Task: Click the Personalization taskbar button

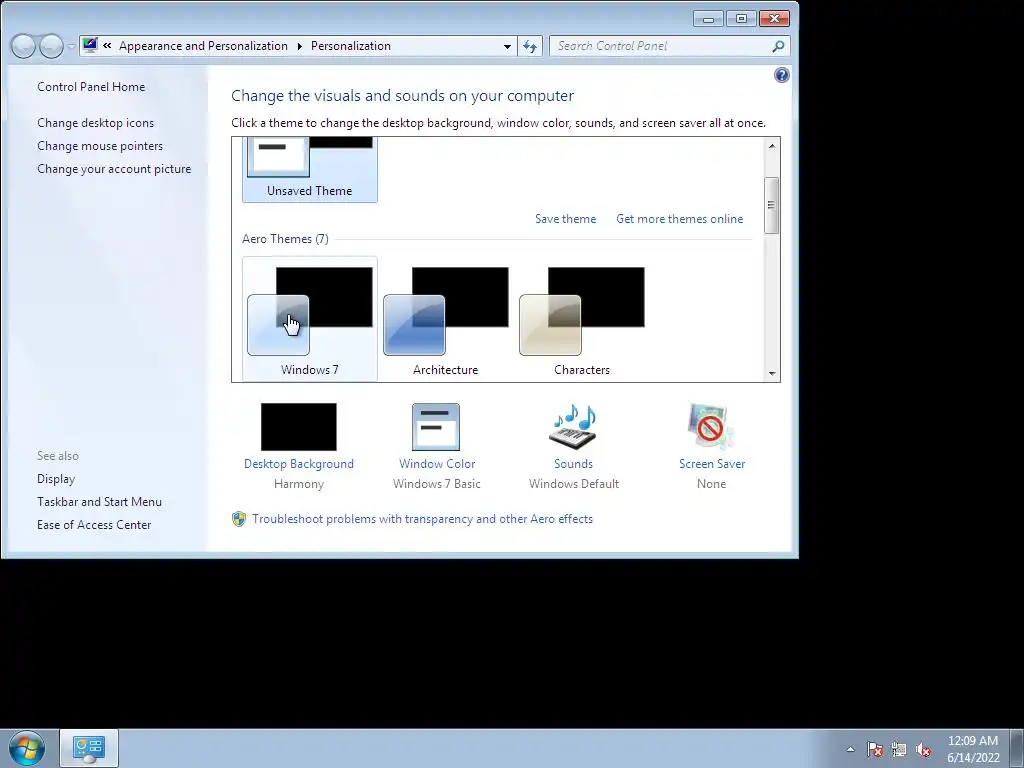Action: tap(89, 748)
